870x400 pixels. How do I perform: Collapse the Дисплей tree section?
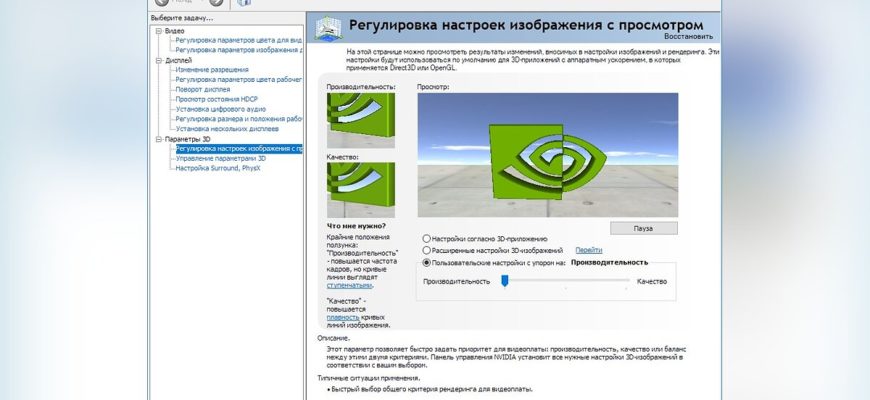point(159,60)
